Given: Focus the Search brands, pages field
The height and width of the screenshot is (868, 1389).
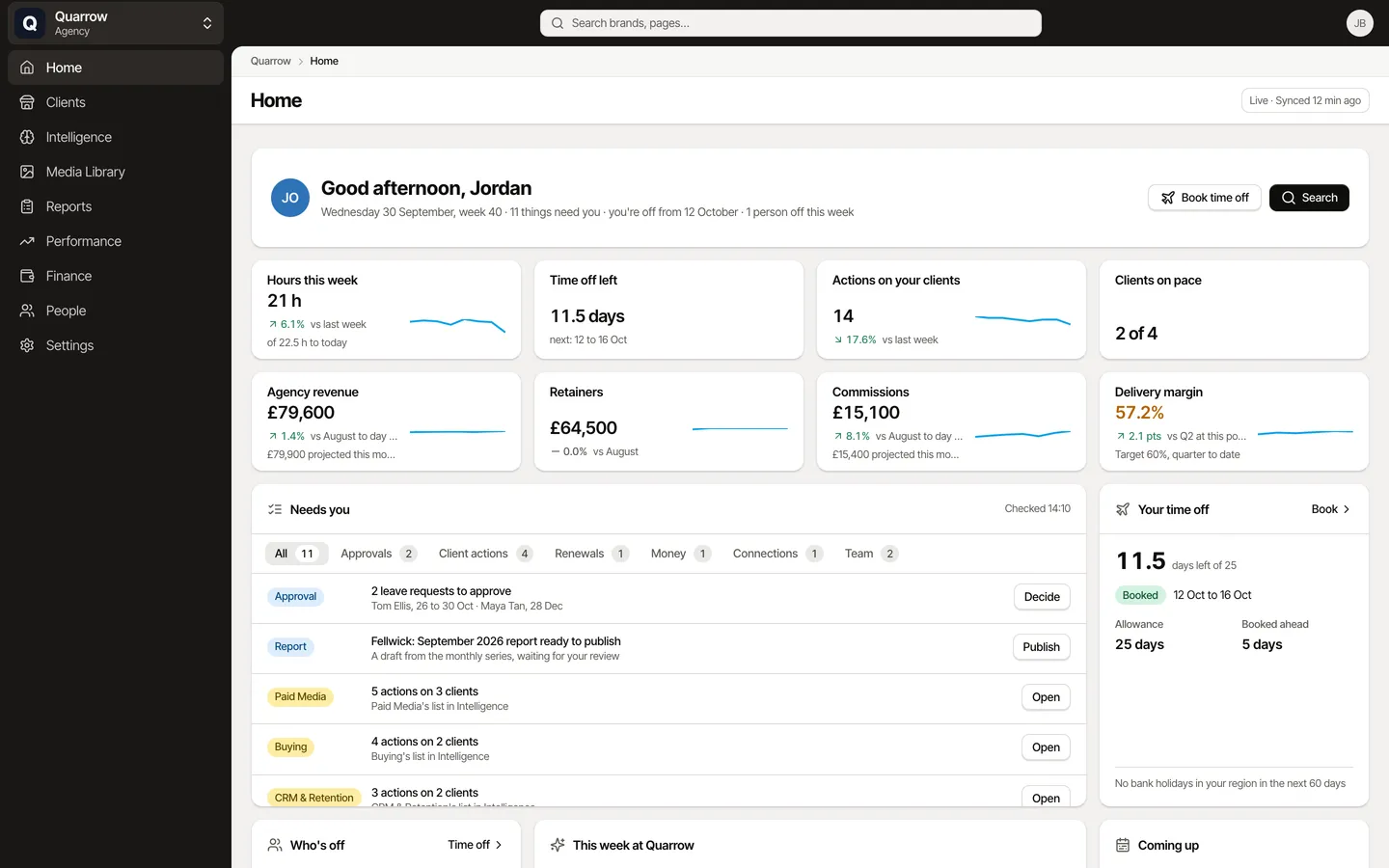Looking at the screenshot, I should [791, 23].
